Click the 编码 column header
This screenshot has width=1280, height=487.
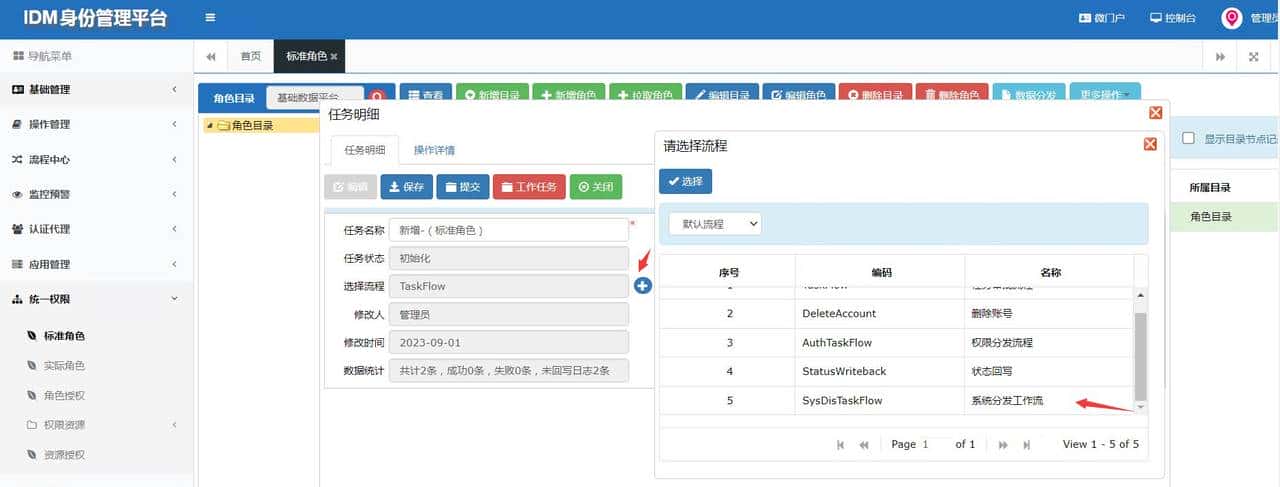880,271
